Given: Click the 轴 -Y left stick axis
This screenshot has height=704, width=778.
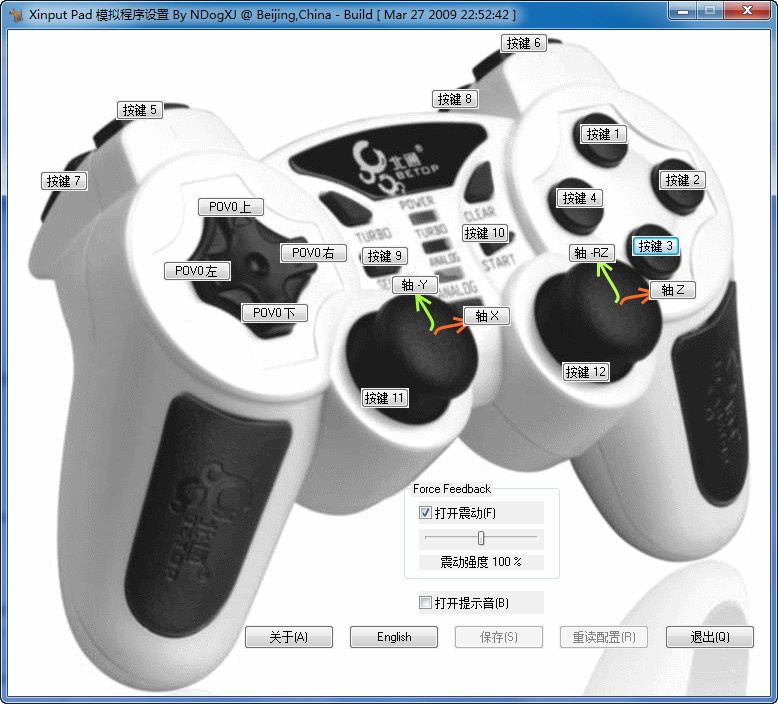Looking at the screenshot, I should [415, 285].
